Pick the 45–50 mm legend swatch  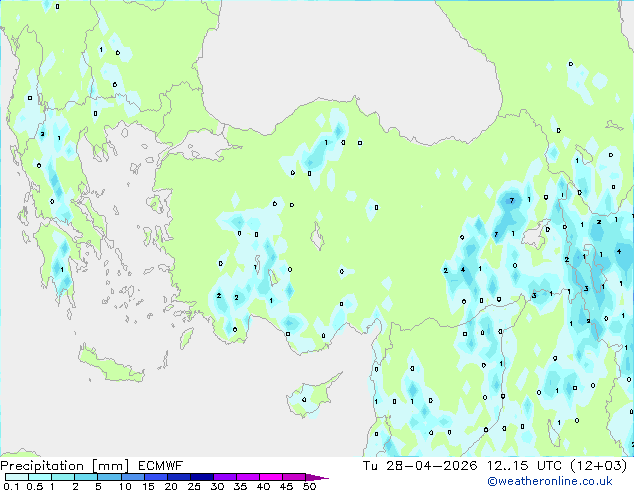[x=294, y=477]
